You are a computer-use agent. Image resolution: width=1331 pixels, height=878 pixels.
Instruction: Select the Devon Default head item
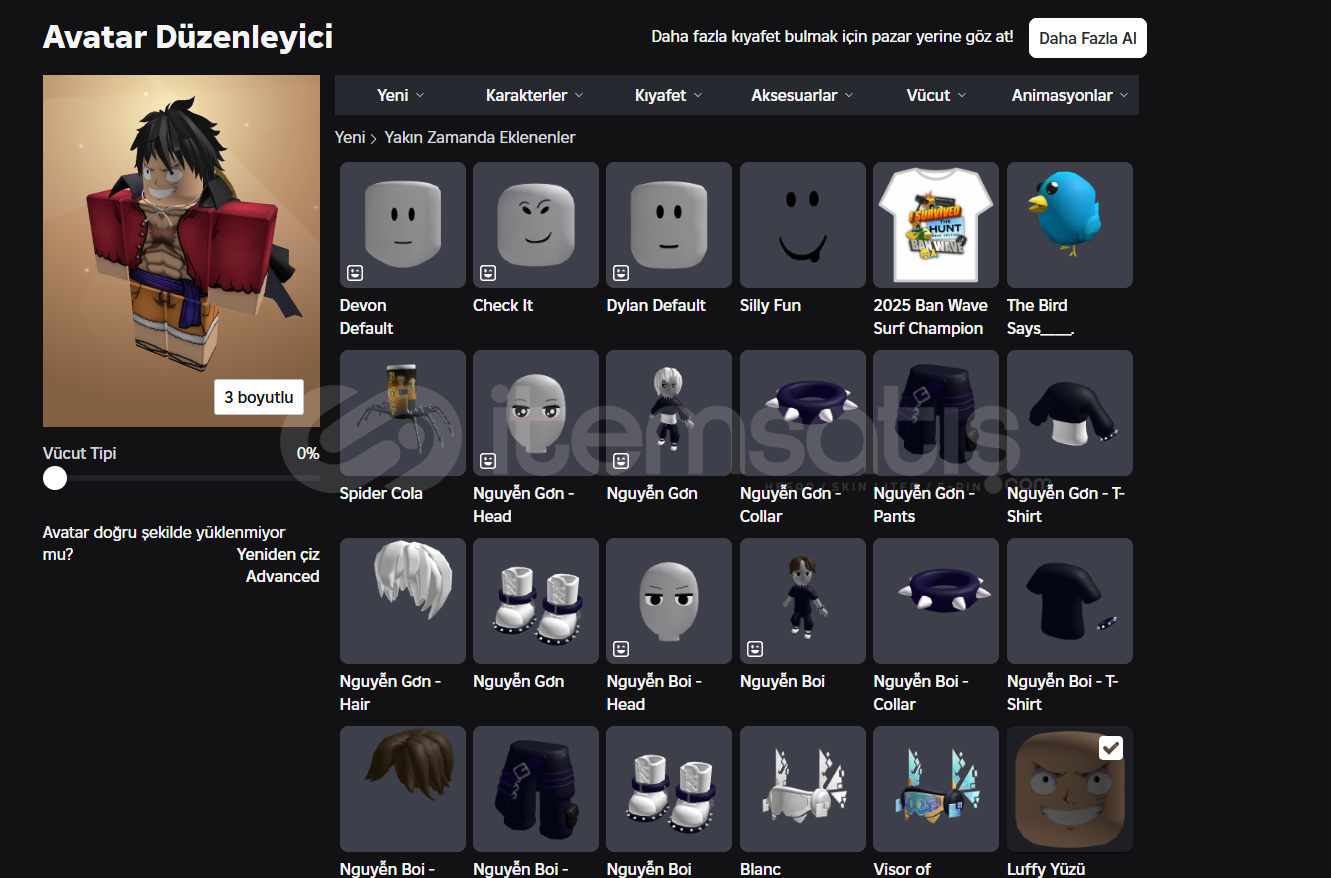[402, 225]
